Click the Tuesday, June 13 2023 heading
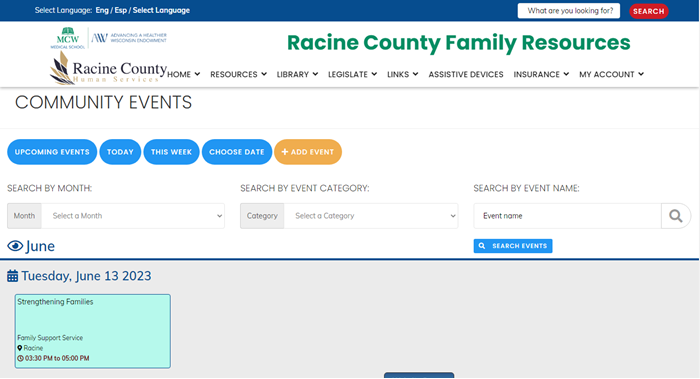 tap(86, 276)
